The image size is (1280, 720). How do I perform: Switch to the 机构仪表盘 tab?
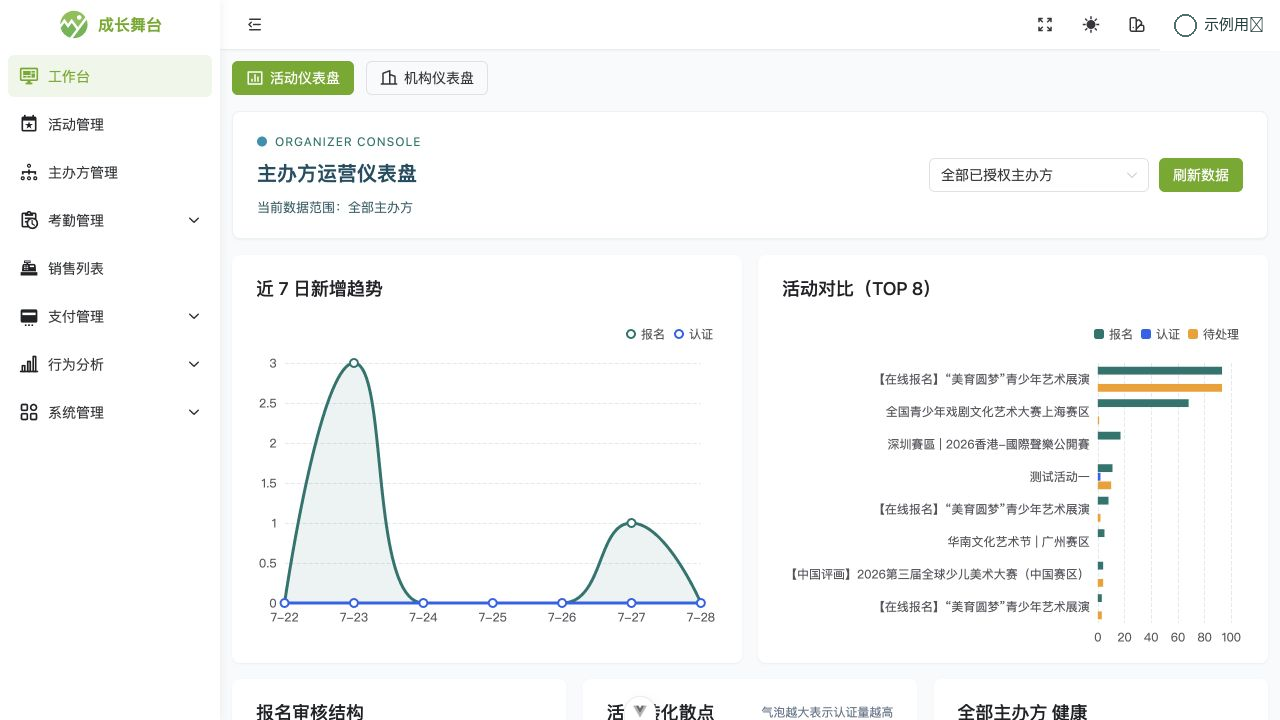(427, 78)
